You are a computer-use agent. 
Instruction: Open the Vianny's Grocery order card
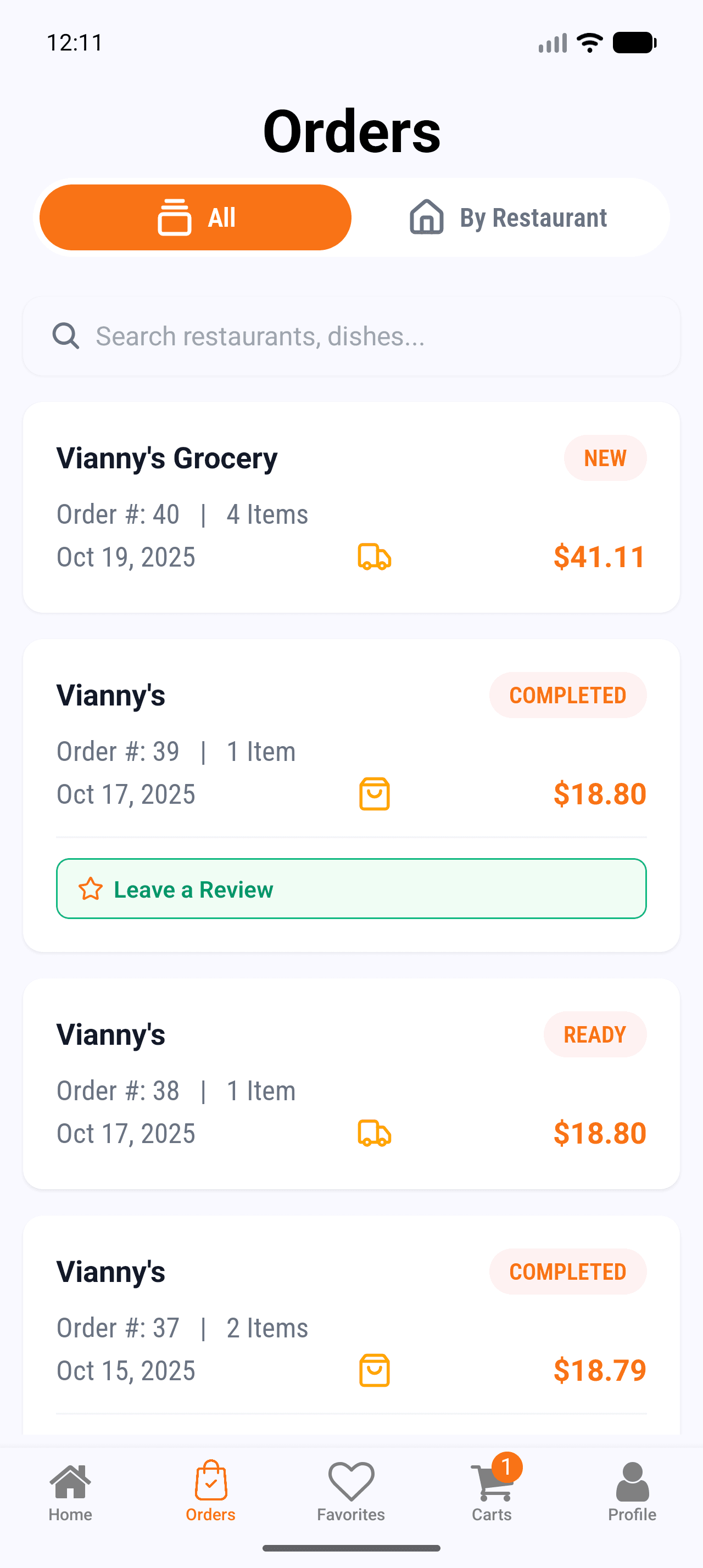(167, 458)
